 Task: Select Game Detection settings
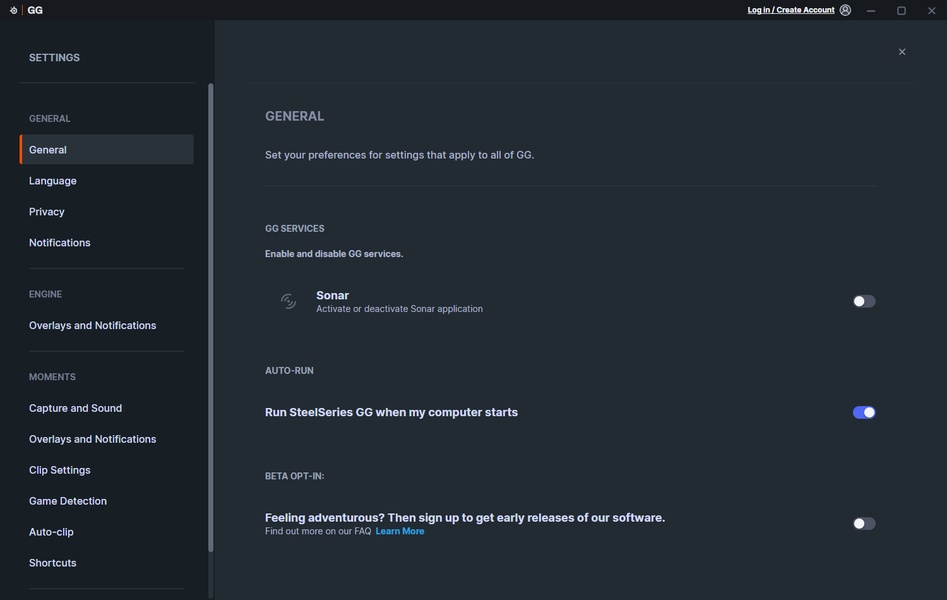pyautogui.click(x=68, y=501)
